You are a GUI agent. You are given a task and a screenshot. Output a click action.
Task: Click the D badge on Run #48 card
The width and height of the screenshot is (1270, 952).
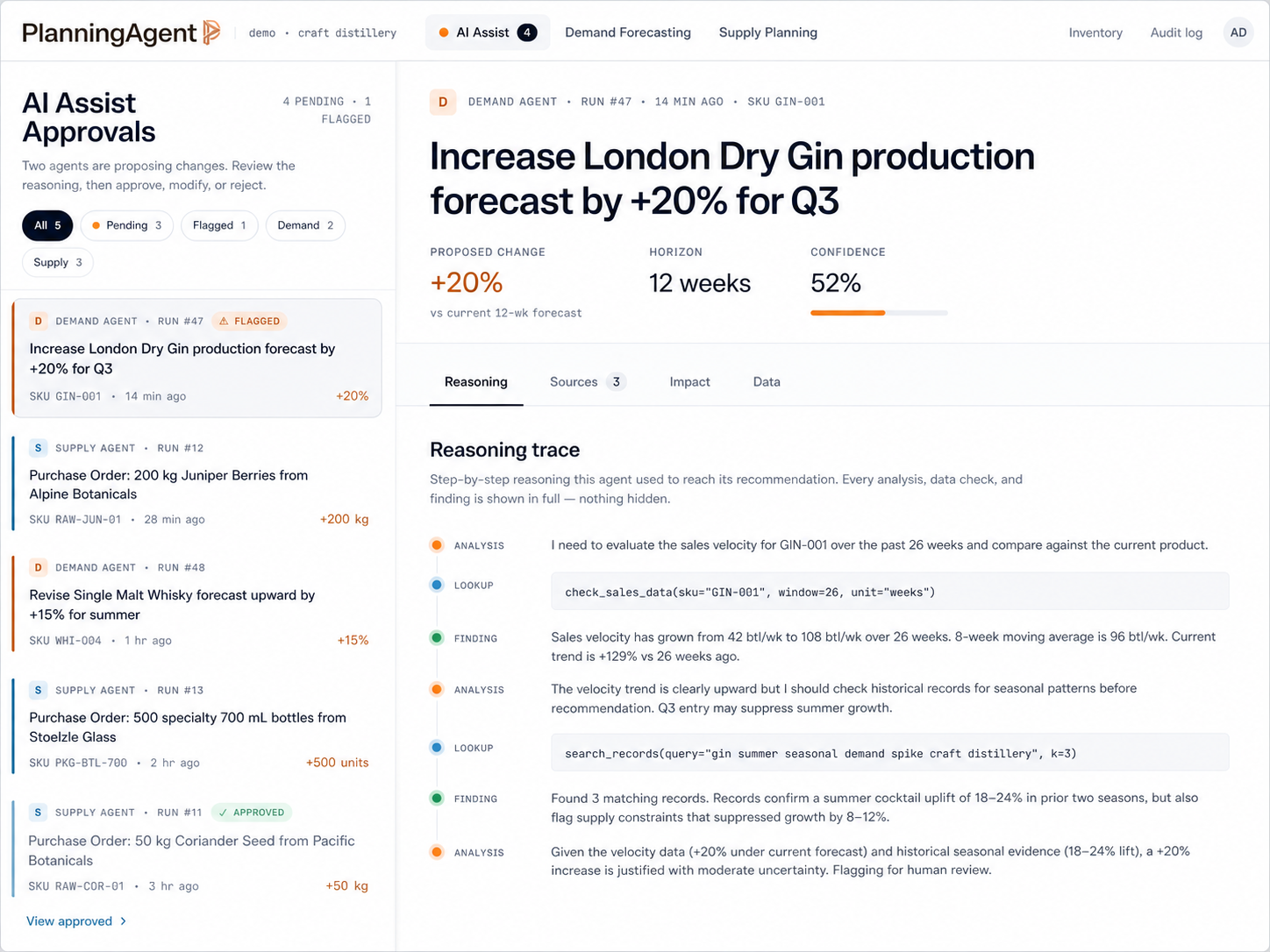click(x=38, y=567)
